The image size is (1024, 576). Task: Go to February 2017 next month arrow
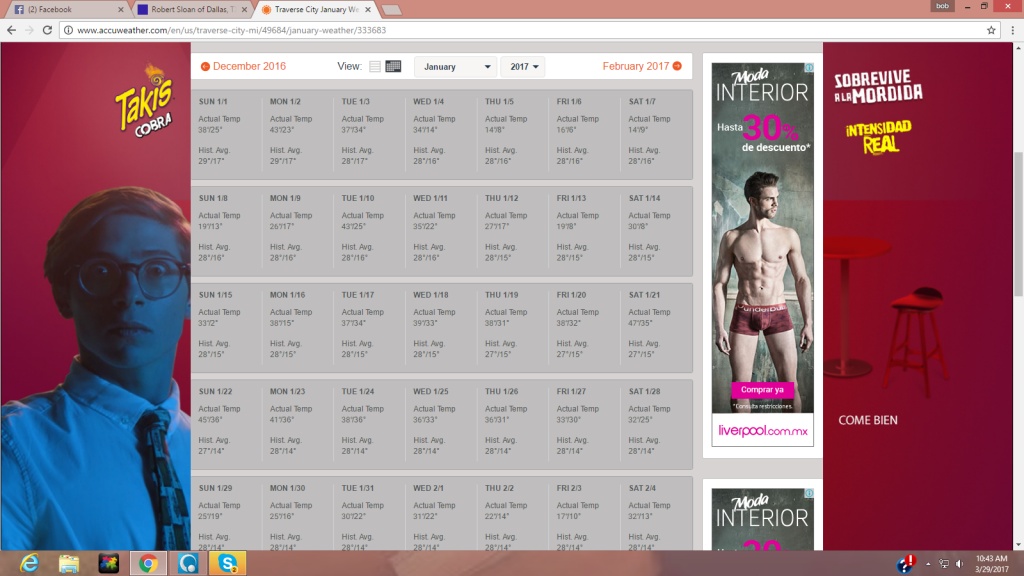tap(677, 66)
